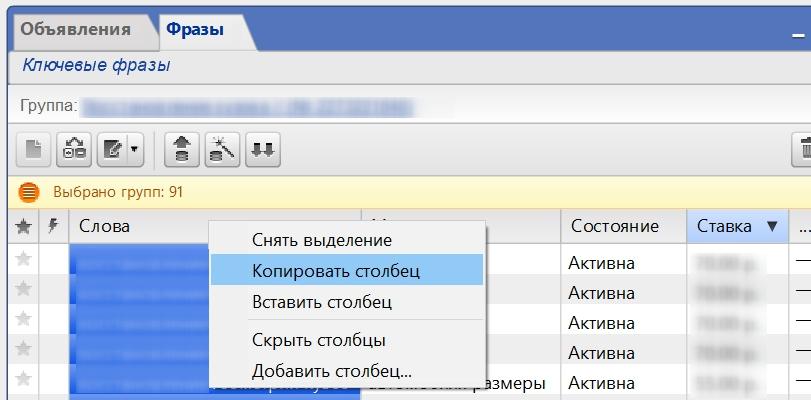Click the orange selected groups icon
This screenshot has height=400, width=811.
[29, 192]
